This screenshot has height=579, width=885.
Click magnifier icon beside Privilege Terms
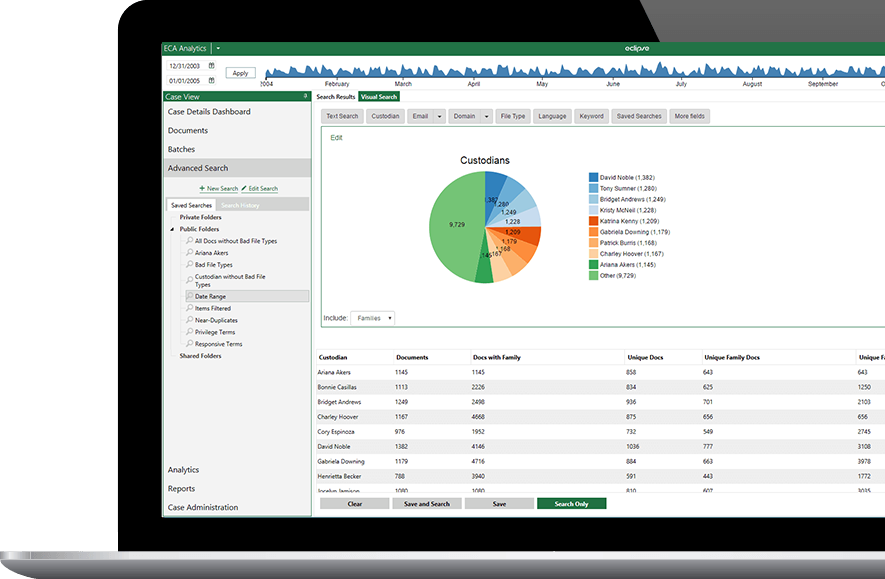pos(190,332)
